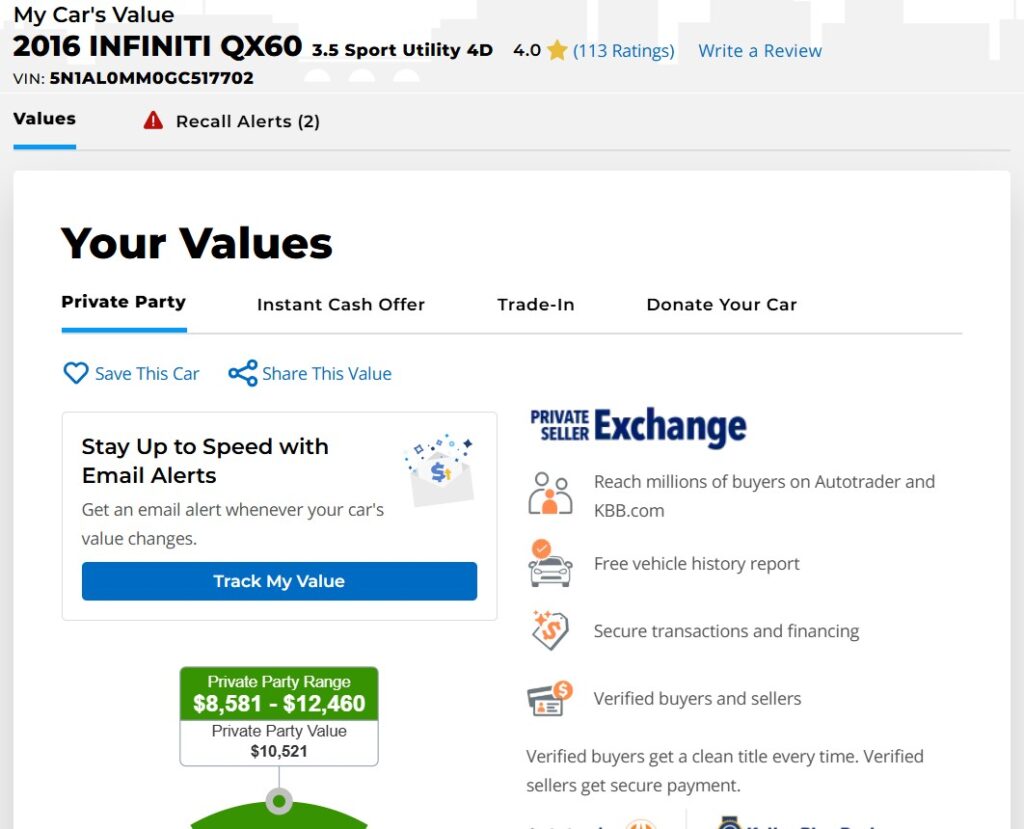1024x829 pixels.
Task: Click the verified buyers ID card icon
Action: pyautogui.click(x=550, y=698)
